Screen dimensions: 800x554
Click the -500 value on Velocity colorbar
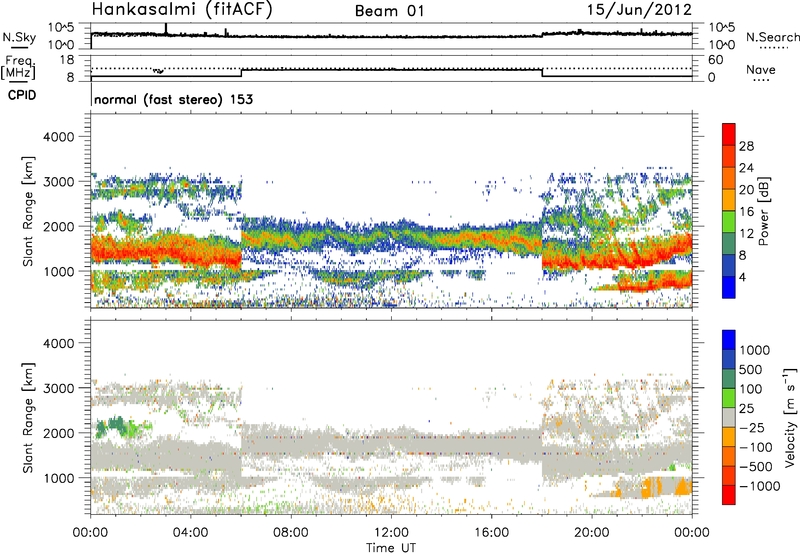756,467
